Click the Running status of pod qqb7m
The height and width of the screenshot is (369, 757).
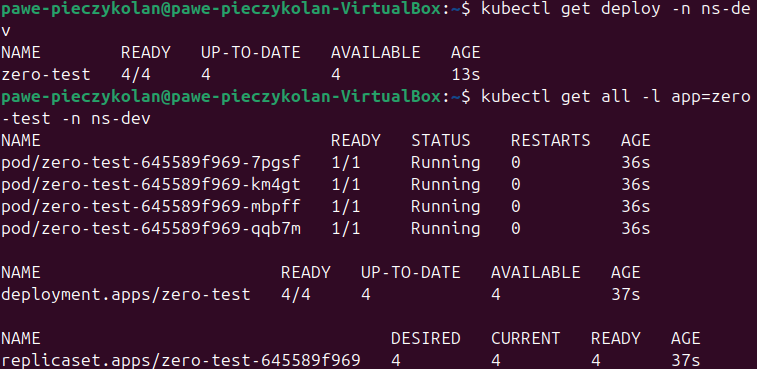pos(446,229)
